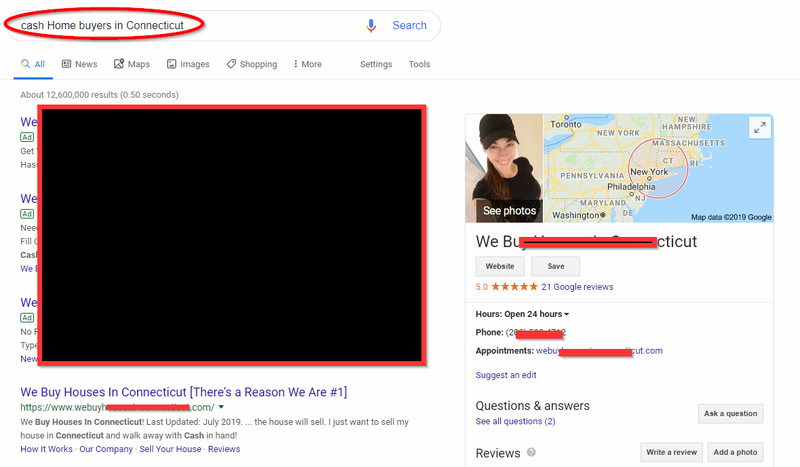Click Suggest an edit link
800x467 pixels.
[x=506, y=375]
